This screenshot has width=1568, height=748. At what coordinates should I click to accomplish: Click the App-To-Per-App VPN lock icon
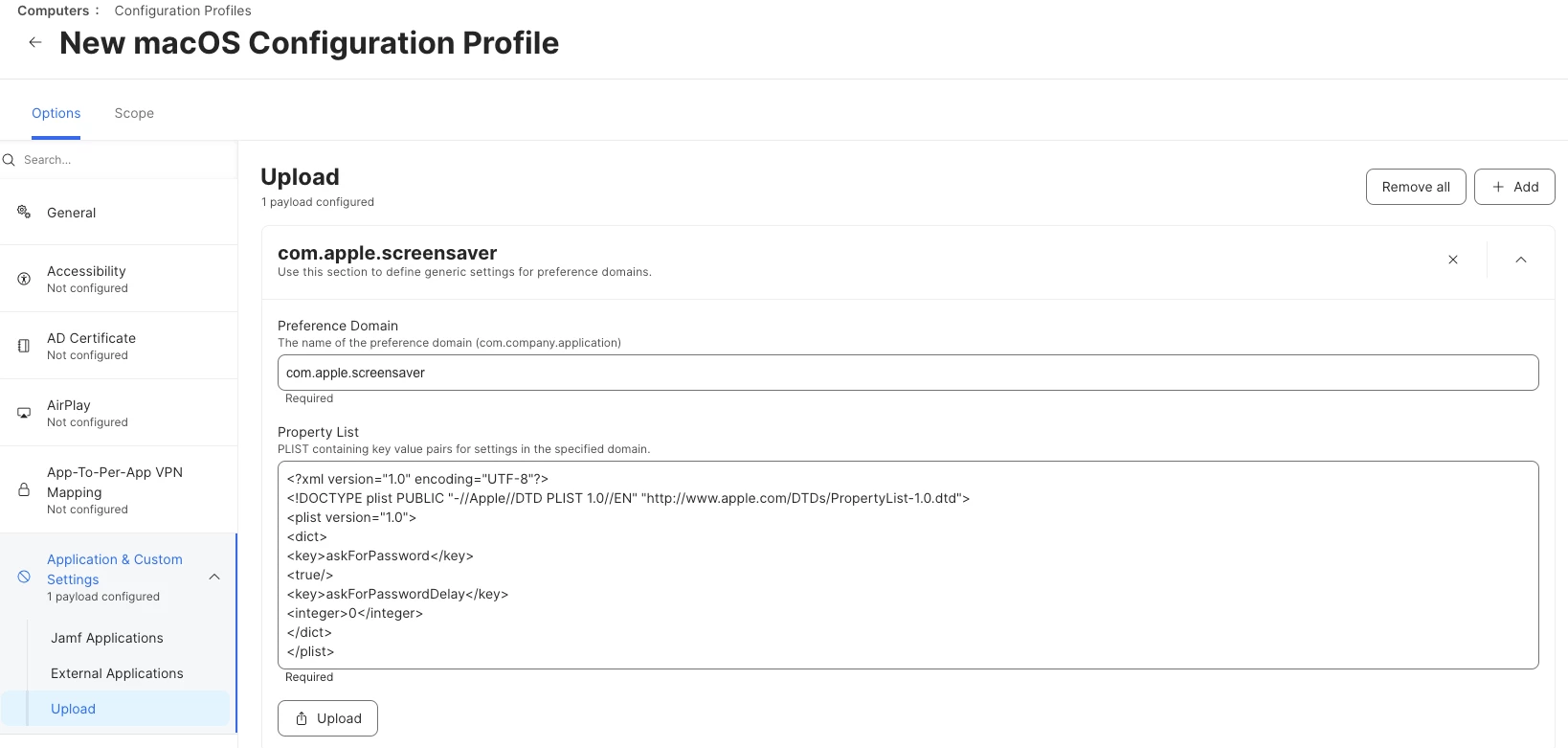(x=24, y=489)
